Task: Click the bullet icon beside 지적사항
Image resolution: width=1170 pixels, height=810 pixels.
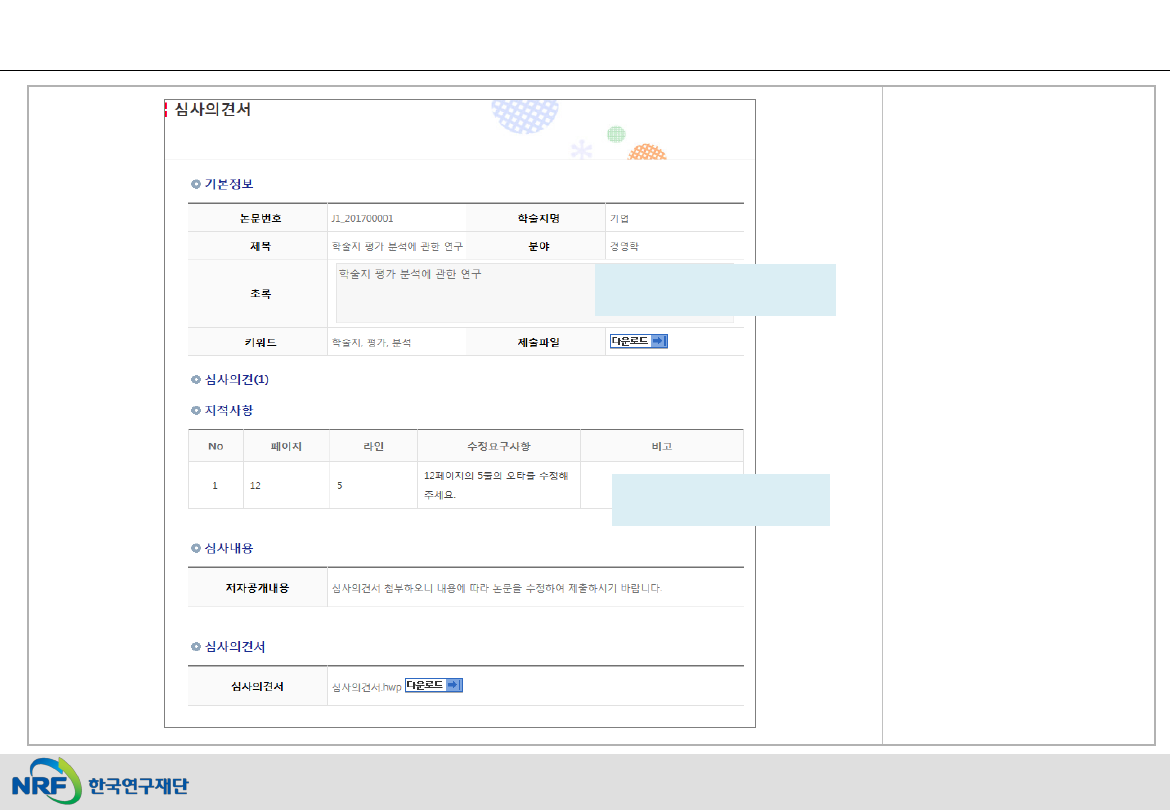Action: point(196,411)
